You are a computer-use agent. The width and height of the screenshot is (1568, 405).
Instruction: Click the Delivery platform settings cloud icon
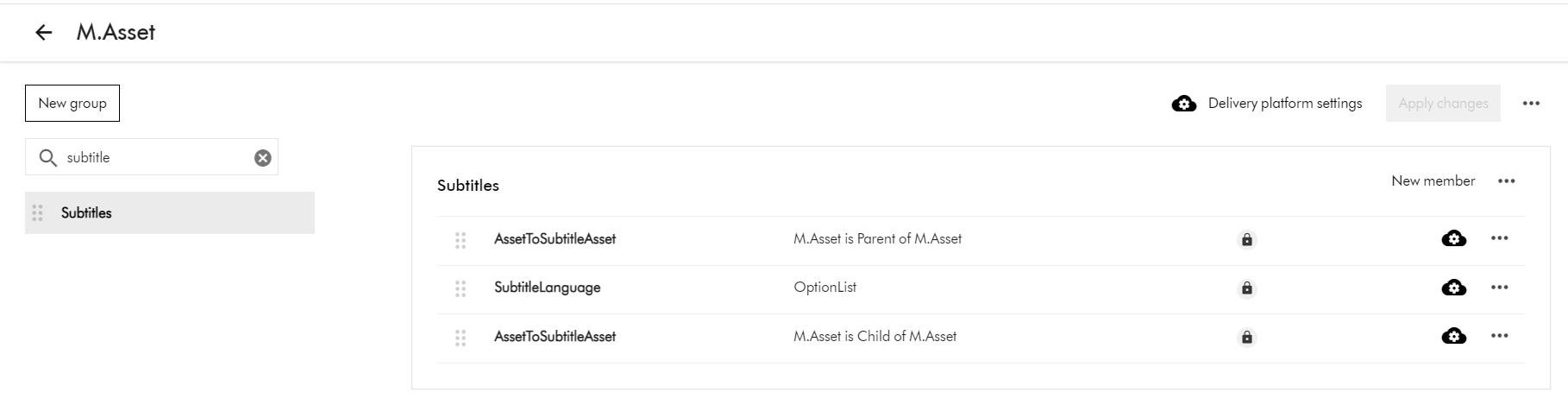click(1184, 104)
